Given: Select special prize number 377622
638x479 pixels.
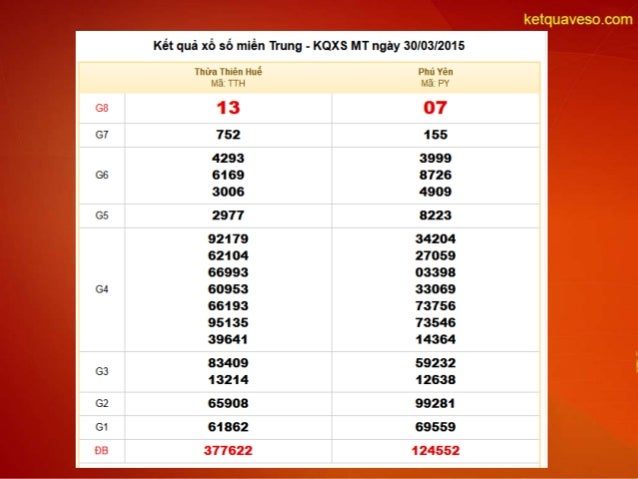Looking at the screenshot, I should tap(228, 451).
